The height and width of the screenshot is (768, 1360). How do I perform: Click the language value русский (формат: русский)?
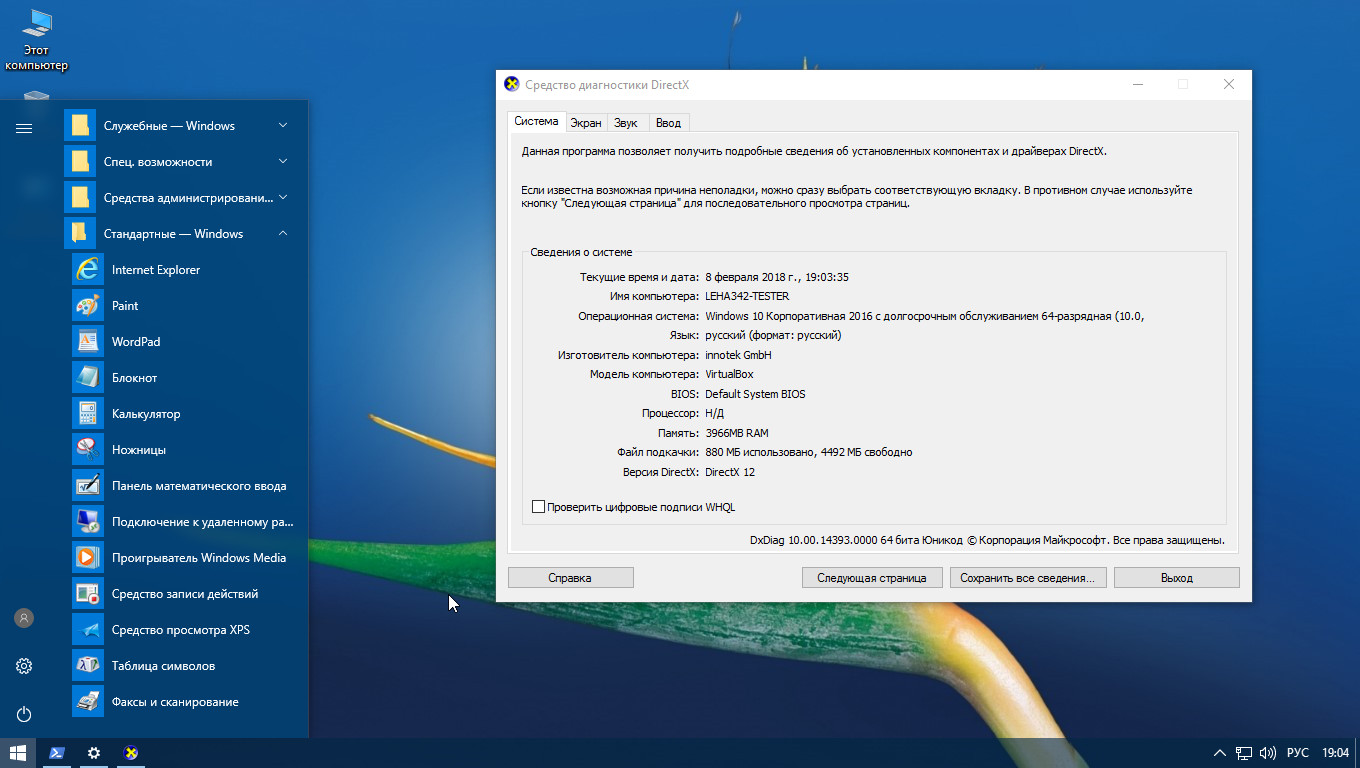[x=773, y=335]
